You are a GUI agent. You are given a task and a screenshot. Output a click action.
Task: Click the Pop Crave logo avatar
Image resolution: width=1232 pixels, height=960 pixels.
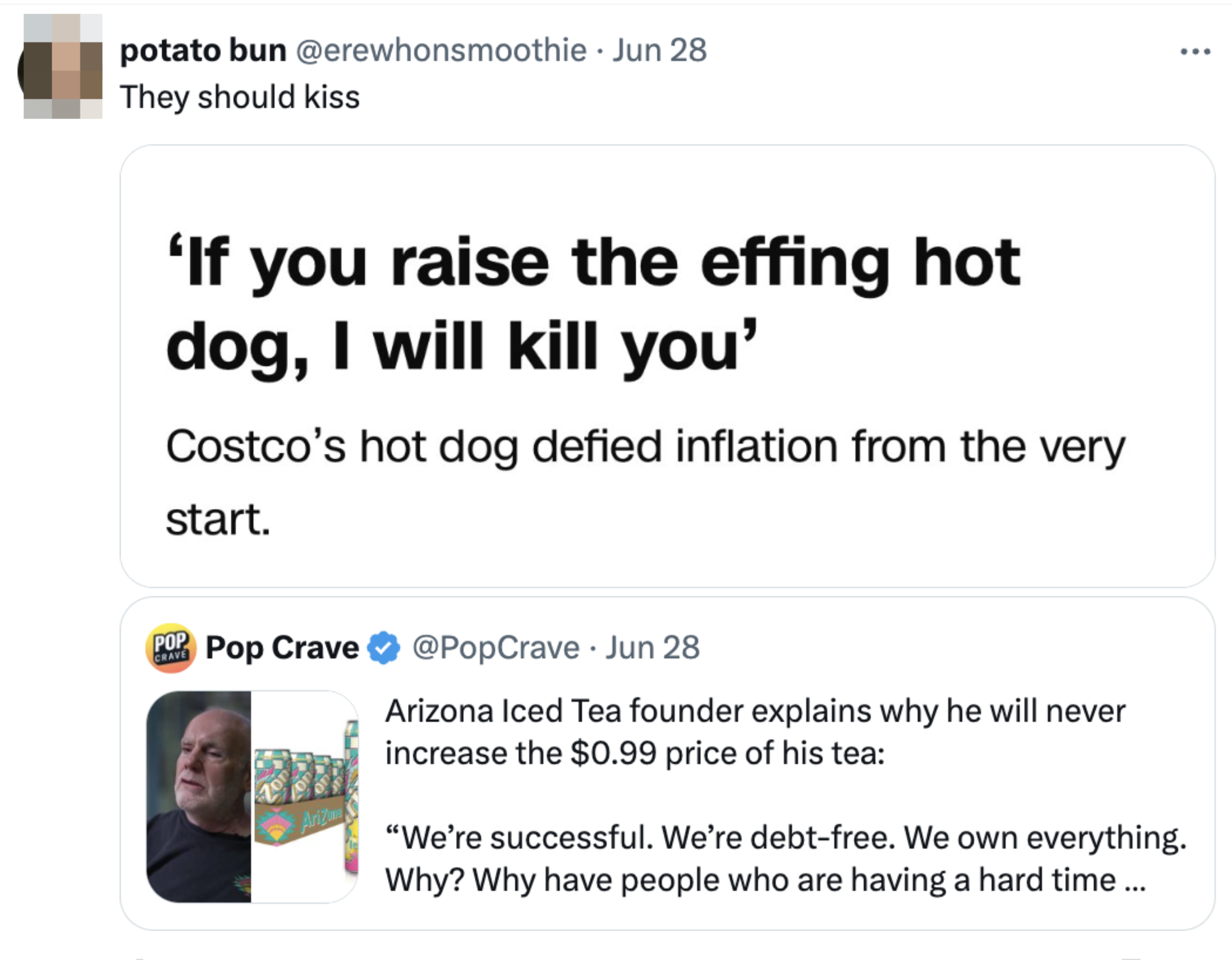tap(171, 648)
